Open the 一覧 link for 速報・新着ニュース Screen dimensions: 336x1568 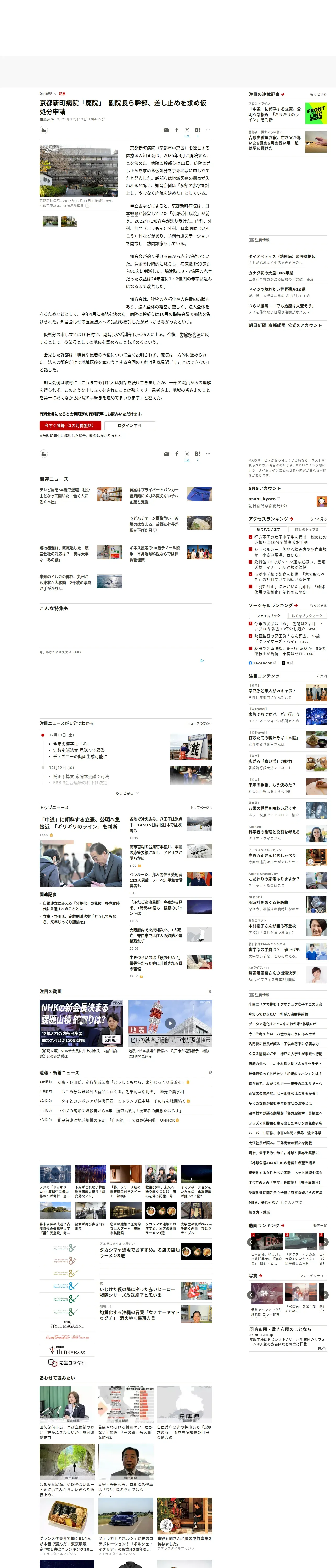[209, 1073]
